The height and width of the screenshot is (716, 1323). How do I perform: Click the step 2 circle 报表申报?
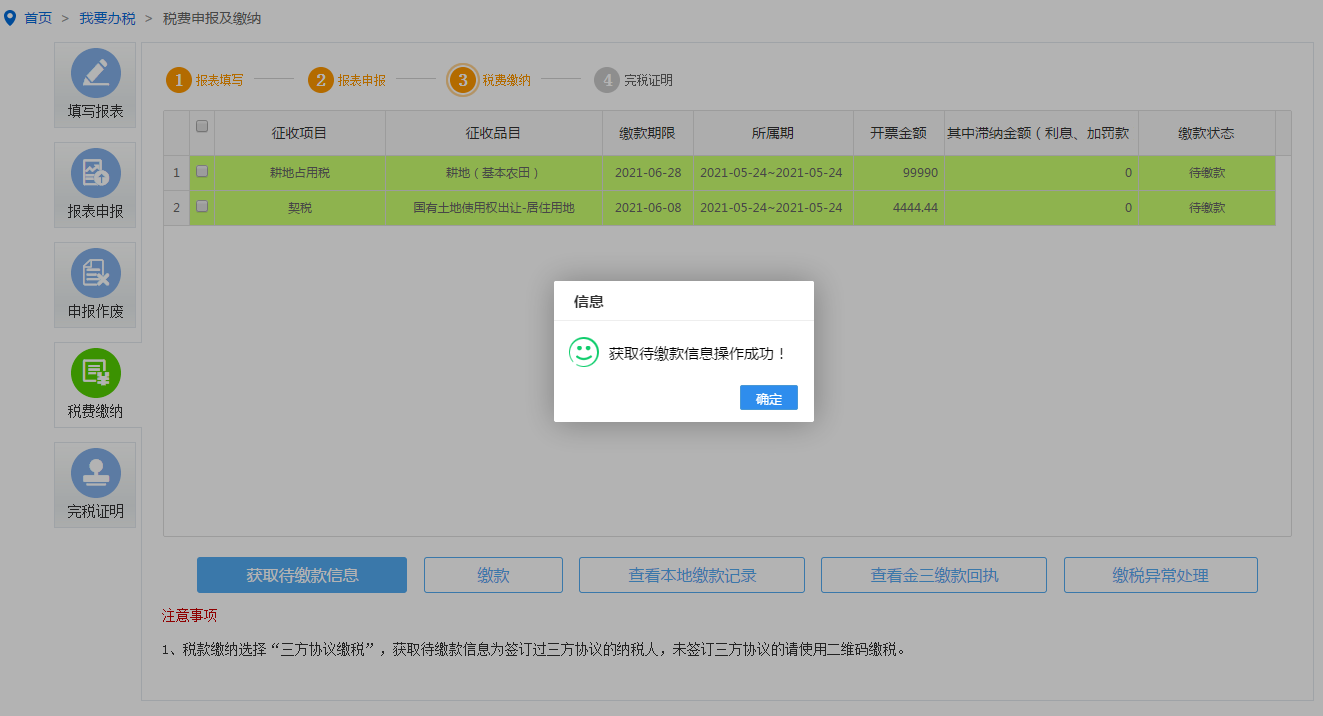pos(321,80)
